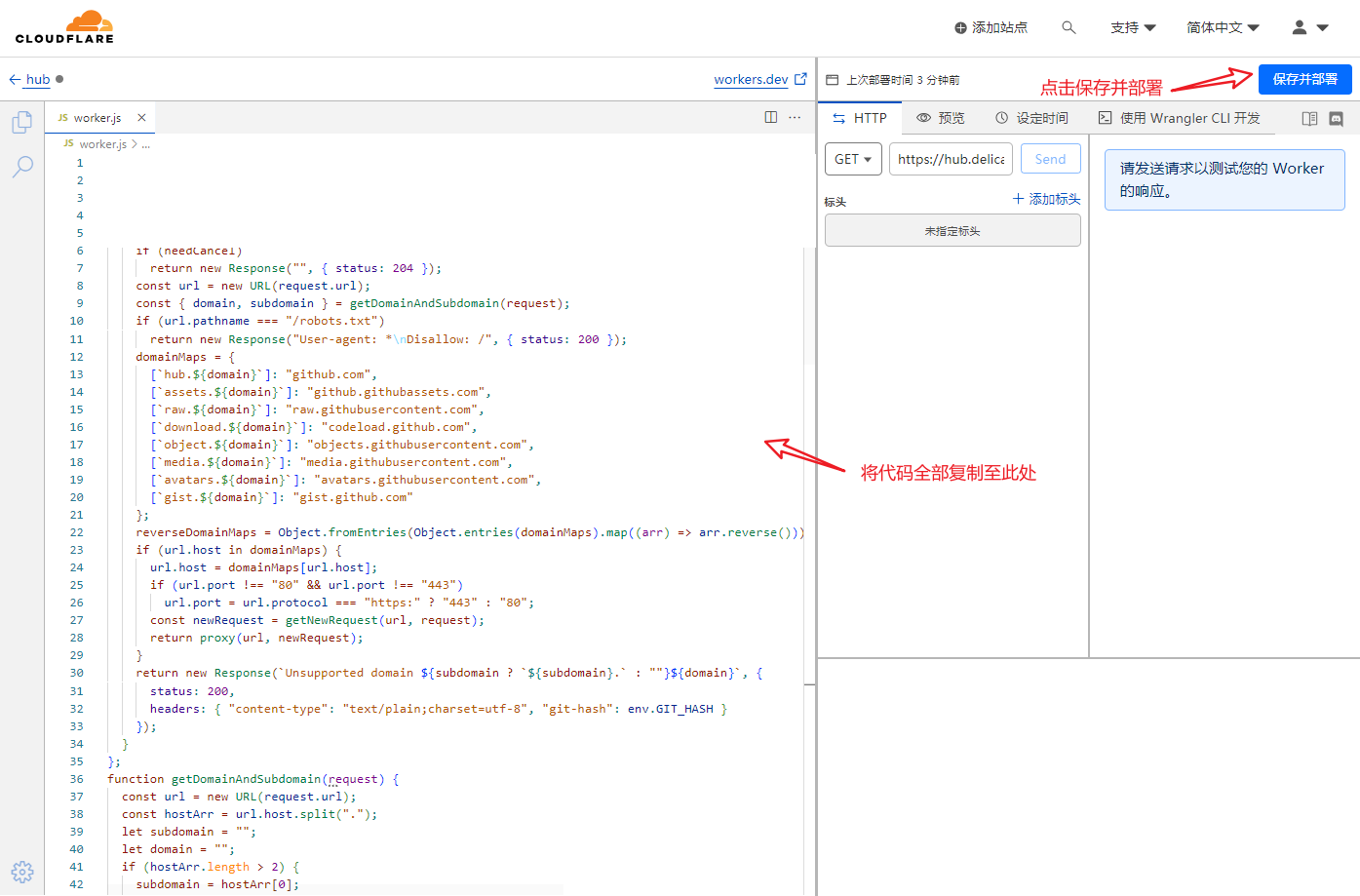Open the GET method dropdown

[853, 159]
